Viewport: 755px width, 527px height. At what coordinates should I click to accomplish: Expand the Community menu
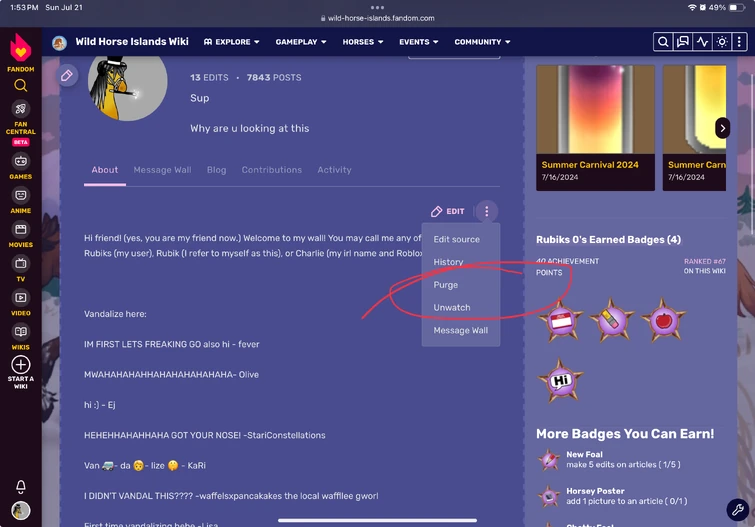[482, 42]
